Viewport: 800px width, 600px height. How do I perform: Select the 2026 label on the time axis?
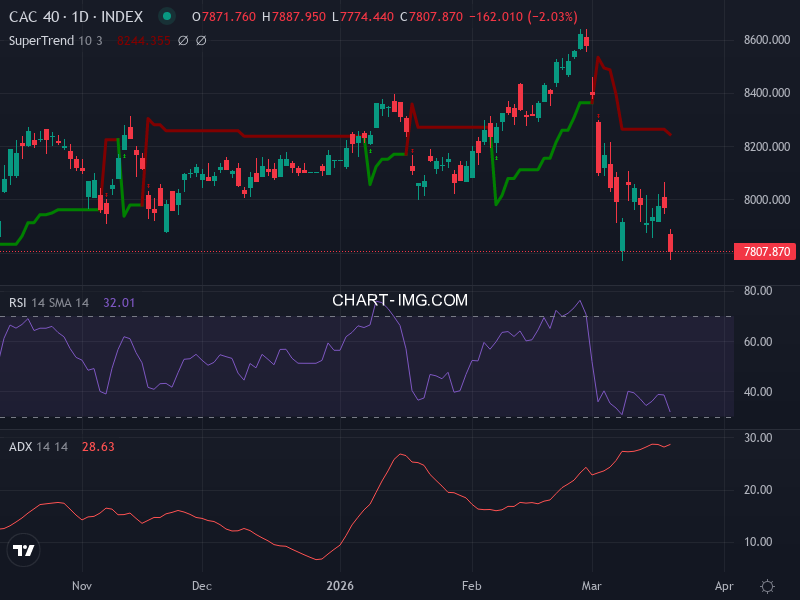[342, 586]
